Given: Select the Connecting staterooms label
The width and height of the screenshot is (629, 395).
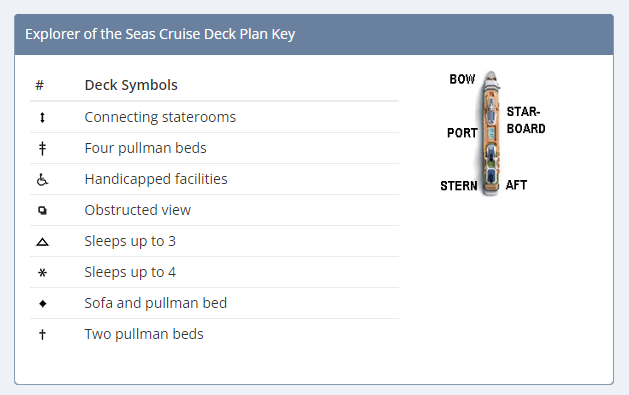Looking at the screenshot, I should pyautogui.click(x=160, y=117).
